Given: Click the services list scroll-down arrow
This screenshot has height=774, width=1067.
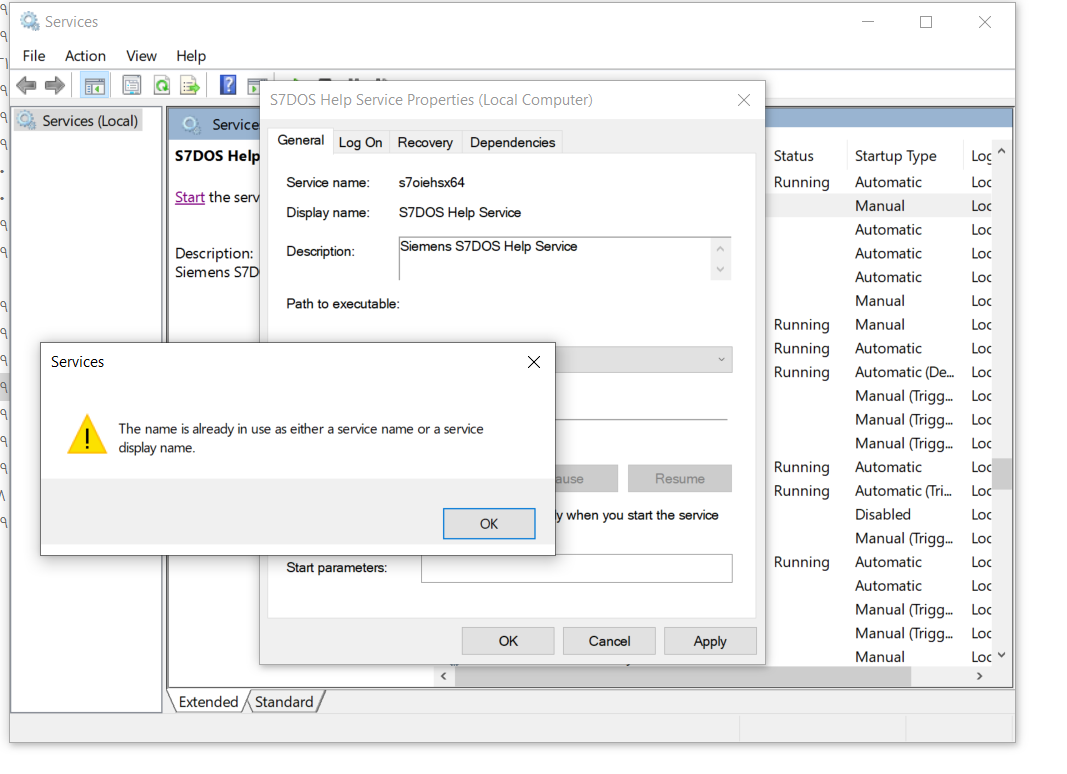Looking at the screenshot, I should (1002, 655).
